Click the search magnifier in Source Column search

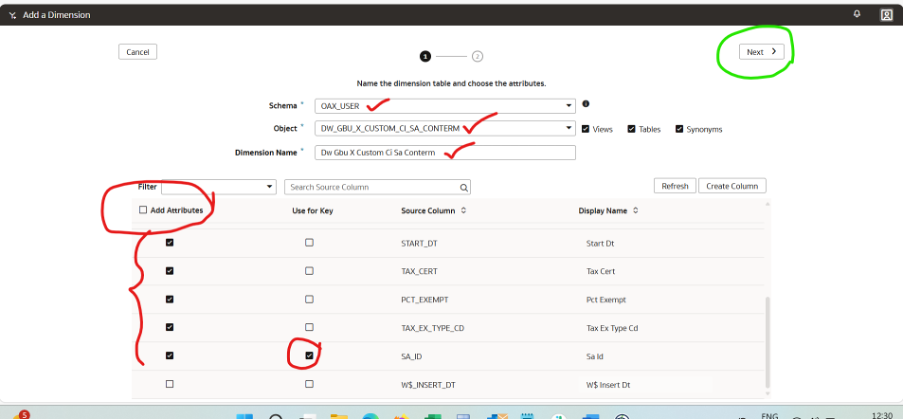tap(463, 187)
